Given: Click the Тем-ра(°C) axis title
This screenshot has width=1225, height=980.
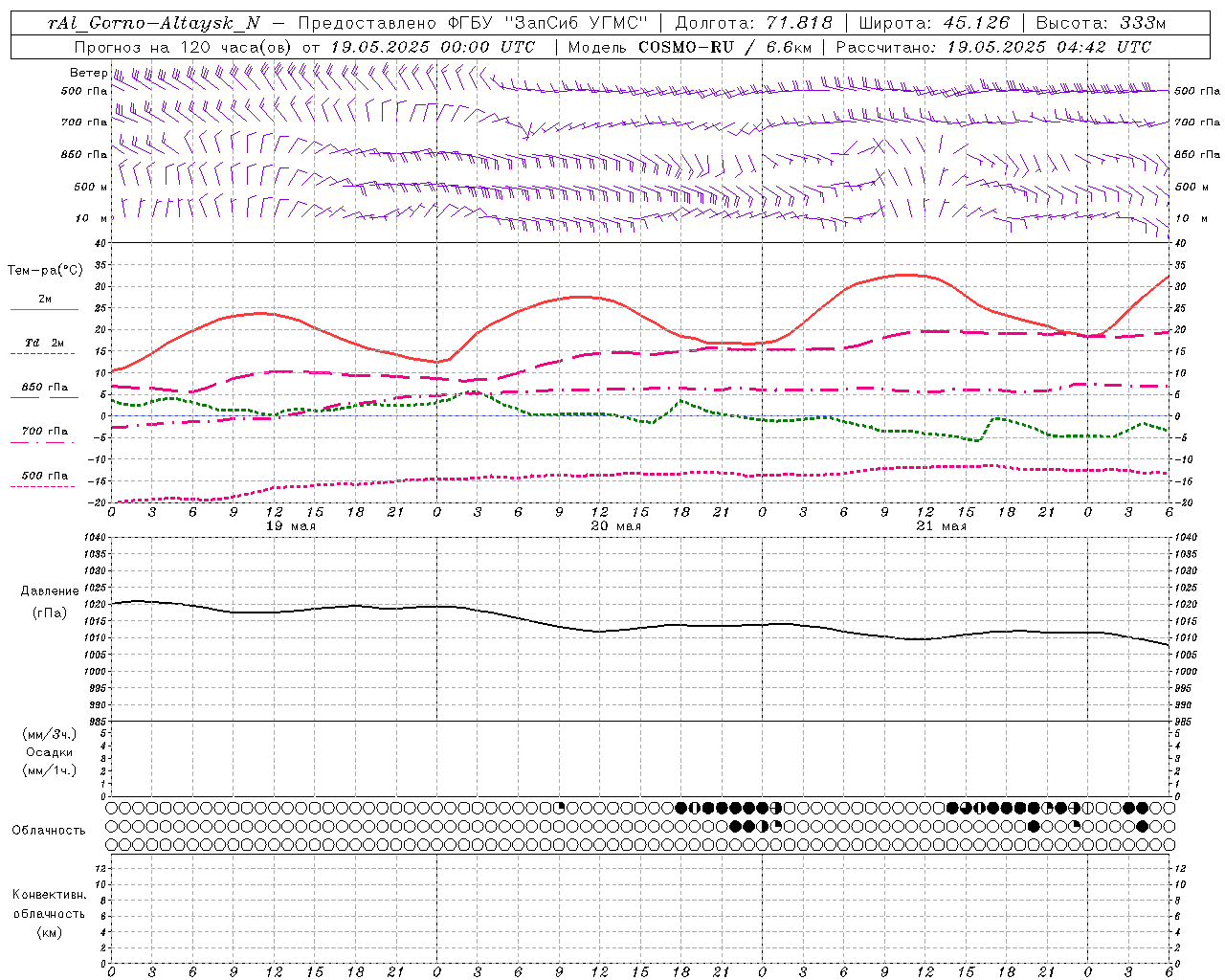Looking at the screenshot, I should 45,271.
